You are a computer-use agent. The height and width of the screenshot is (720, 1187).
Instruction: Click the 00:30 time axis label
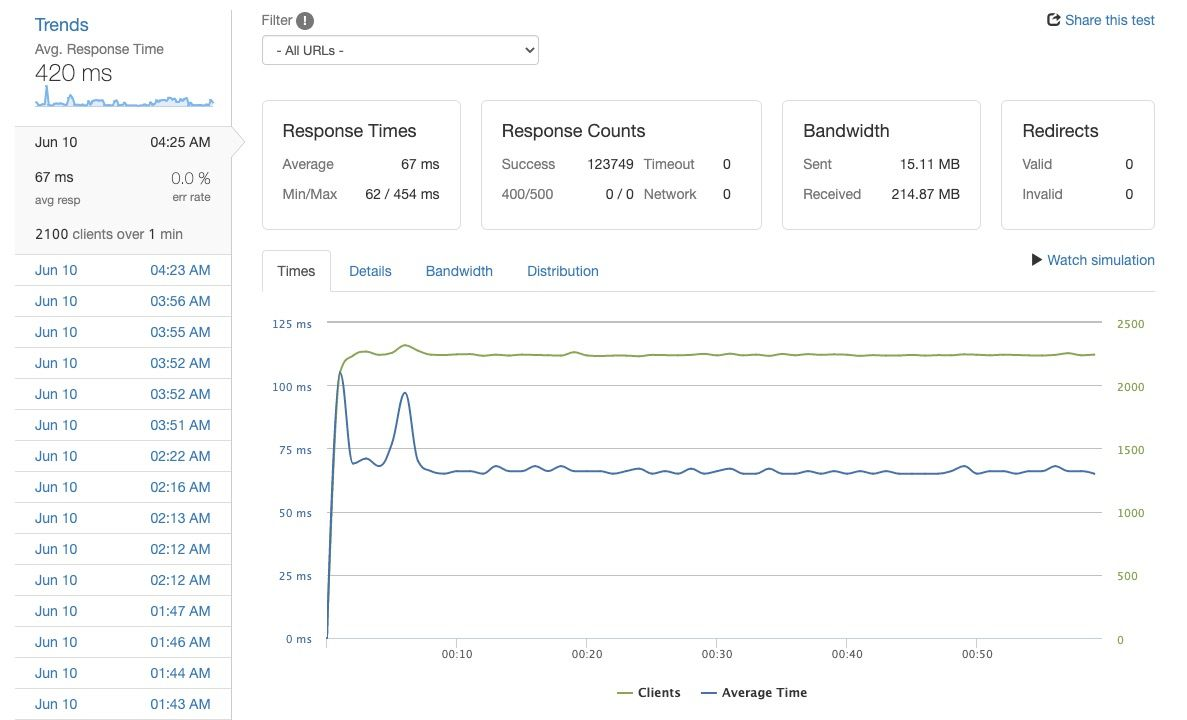pos(717,654)
